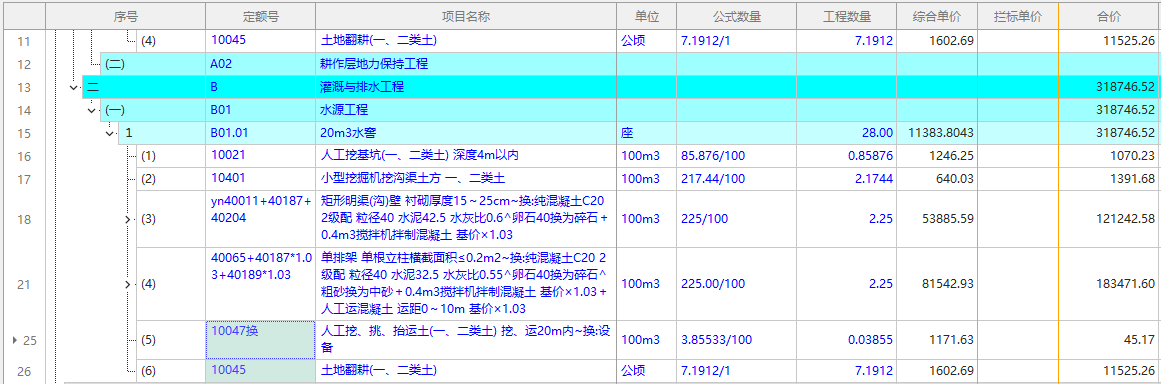Expand sub-item (4) arrow in row 21
Screen dimensions: 1161x384
coord(127,284)
